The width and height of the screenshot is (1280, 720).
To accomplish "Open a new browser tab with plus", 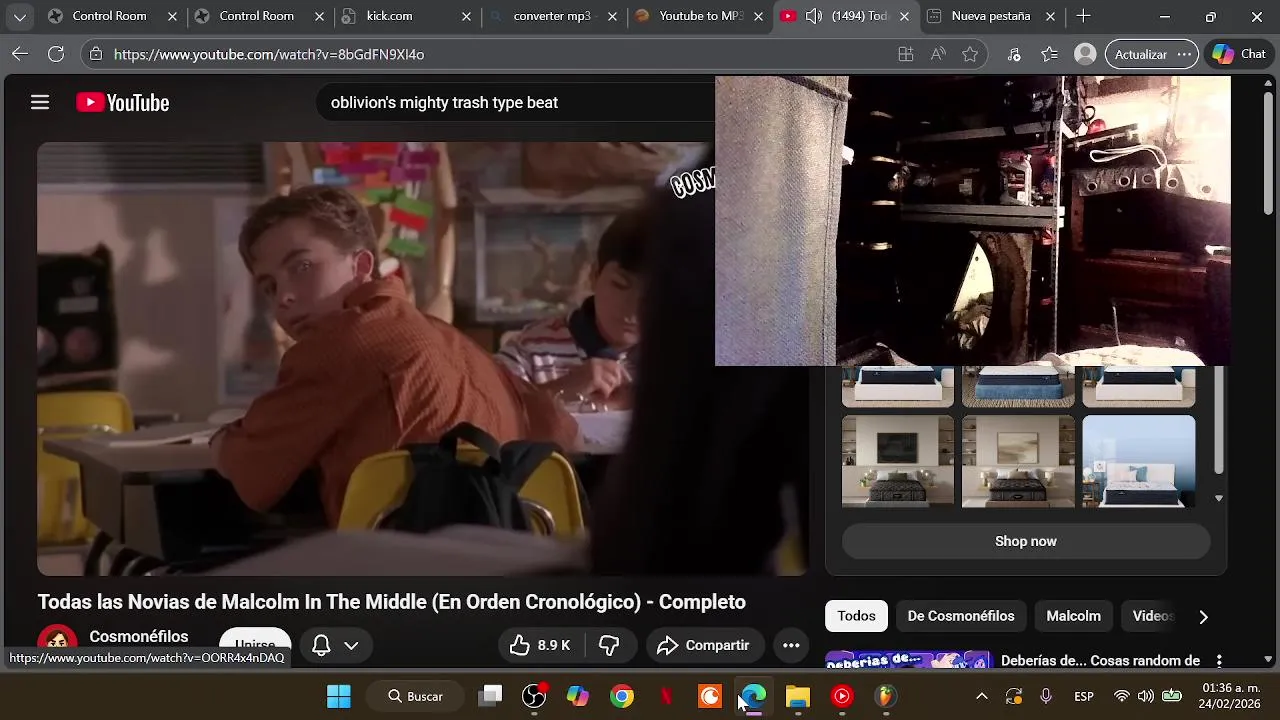I will [x=1083, y=16].
